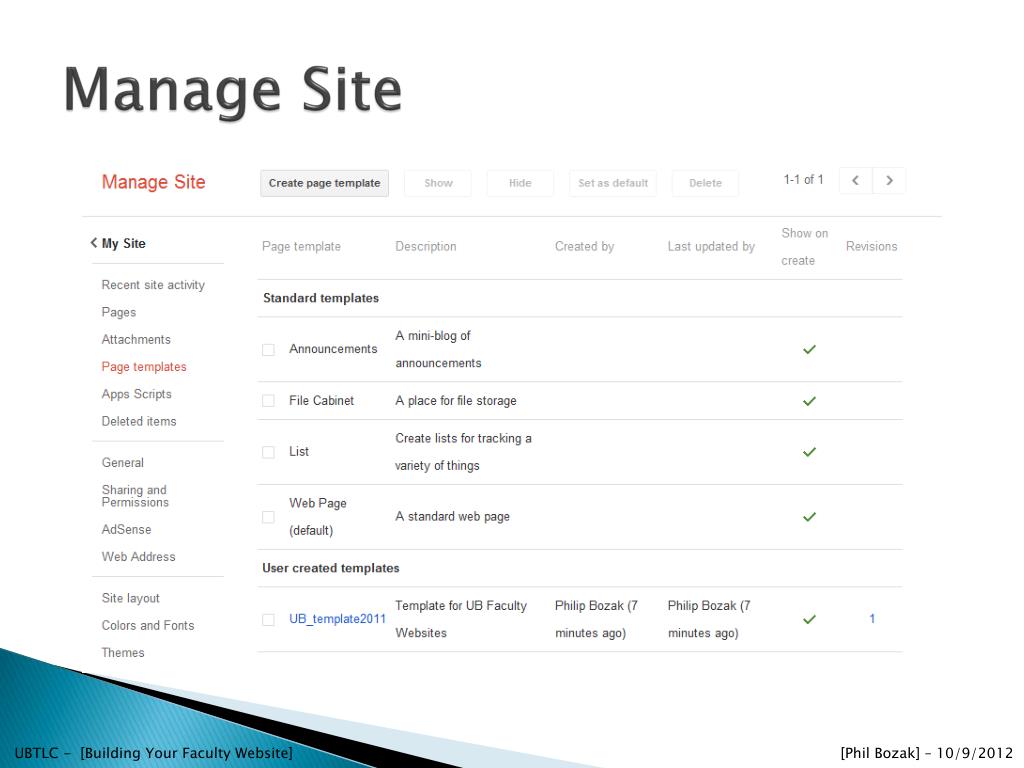
Task: Click the green checkmark in List row
Action: (x=809, y=452)
